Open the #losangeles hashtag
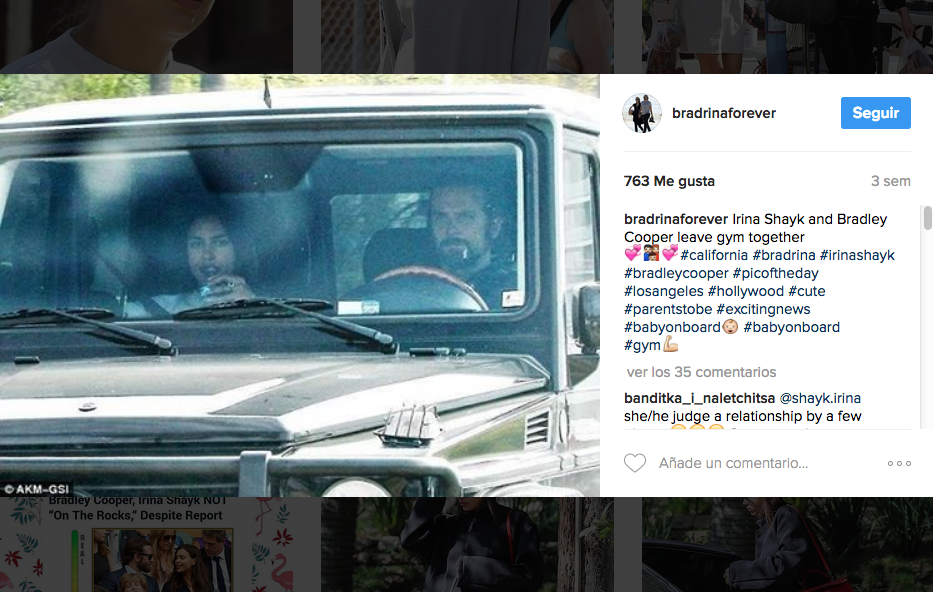The width and height of the screenshot is (933, 592). (x=663, y=291)
